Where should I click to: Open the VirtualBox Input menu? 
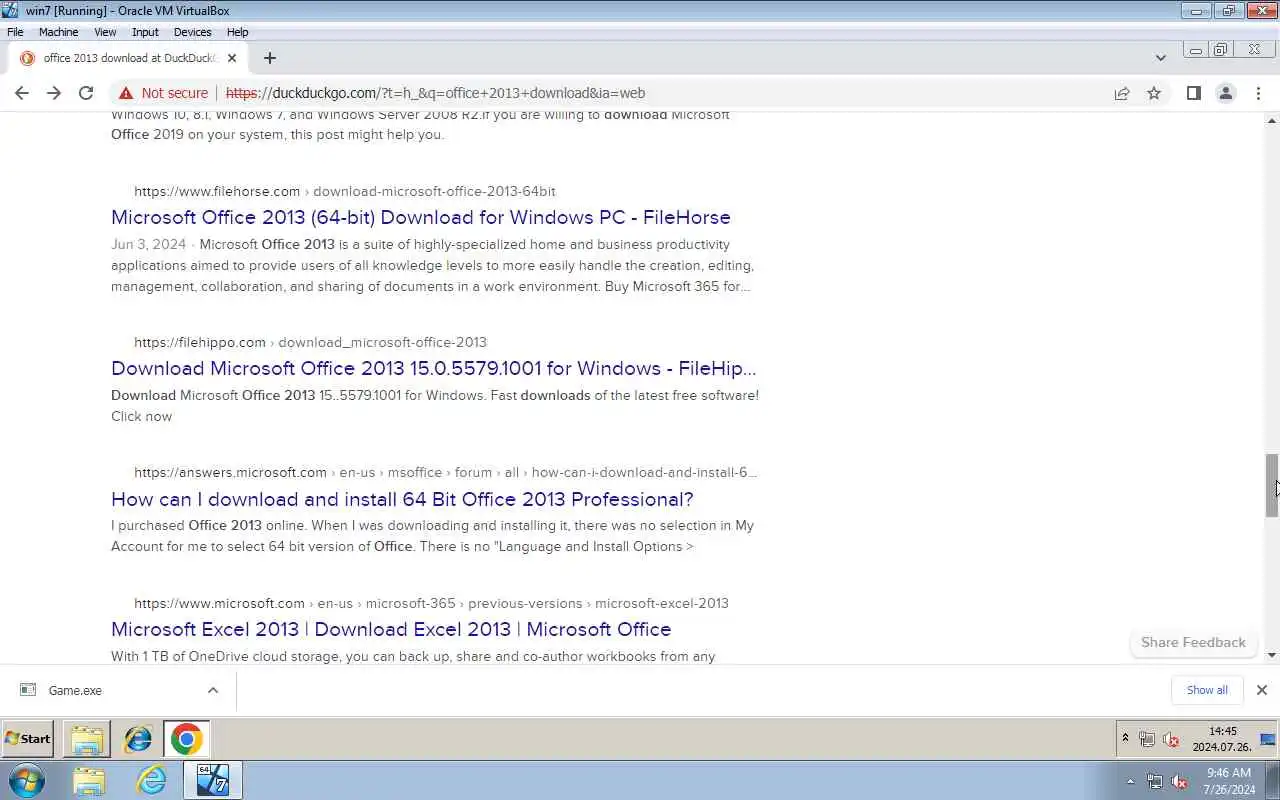[145, 32]
